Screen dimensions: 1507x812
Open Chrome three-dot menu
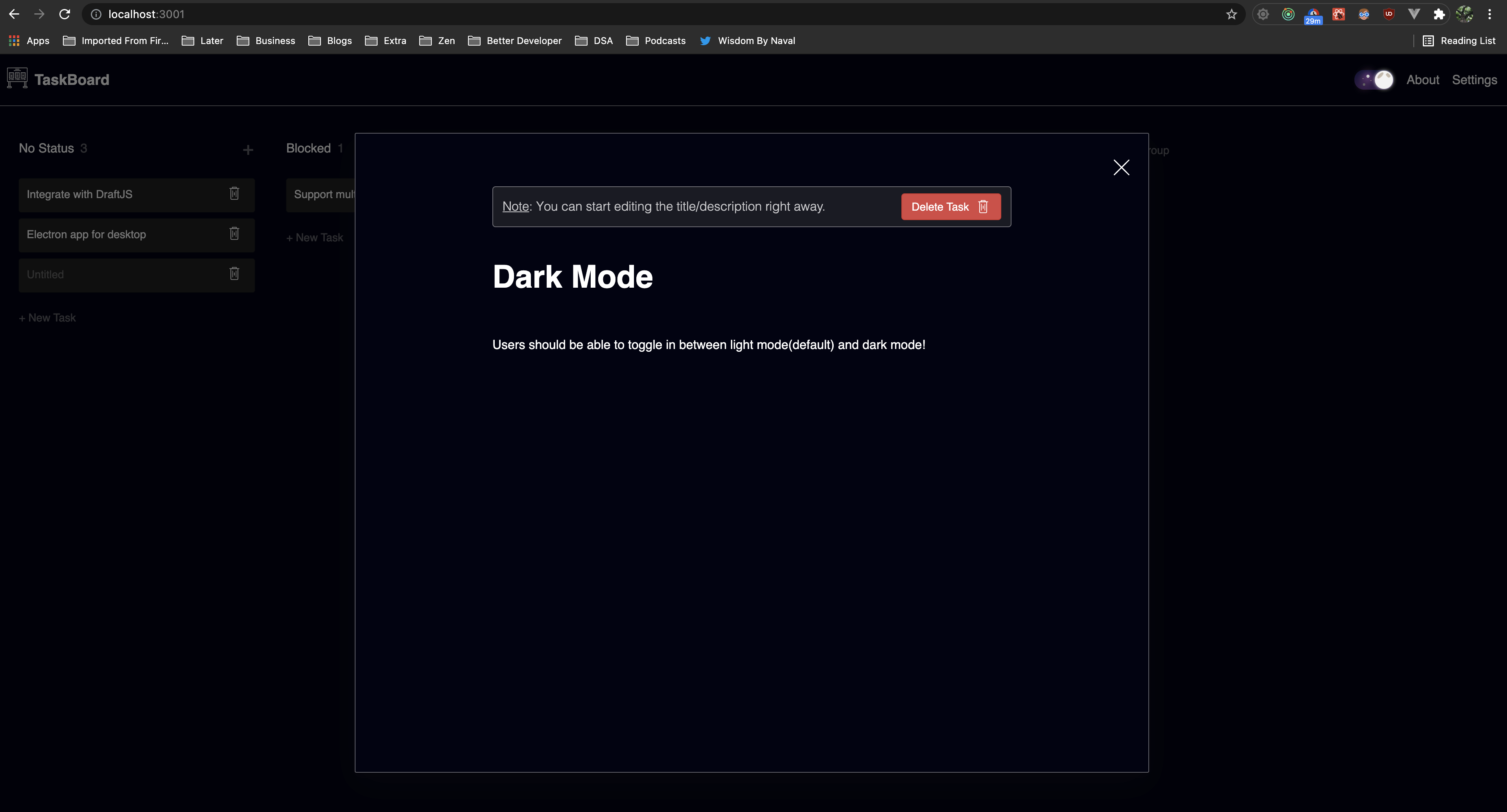1489,14
